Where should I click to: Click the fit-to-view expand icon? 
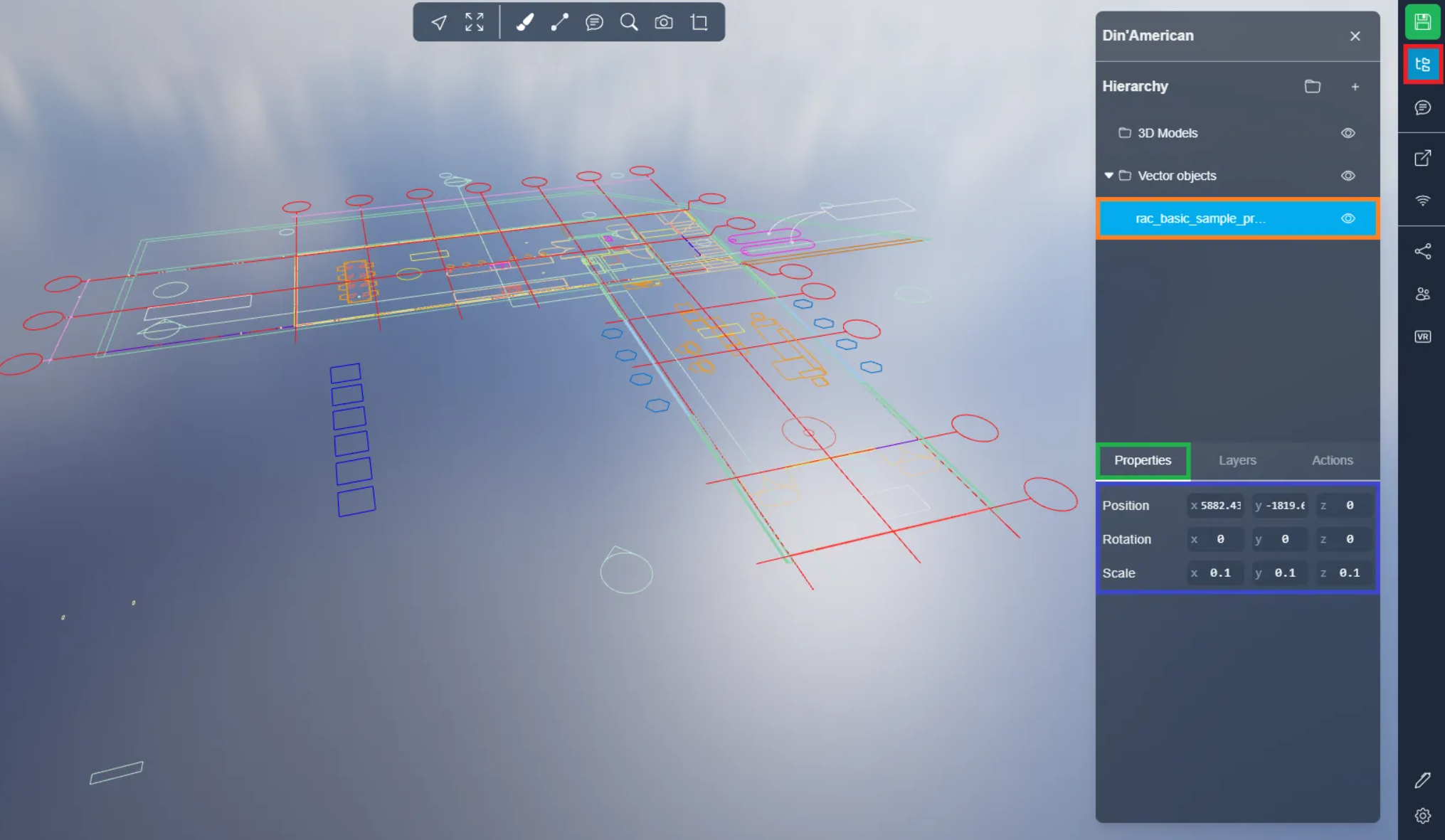click(475, 23)
